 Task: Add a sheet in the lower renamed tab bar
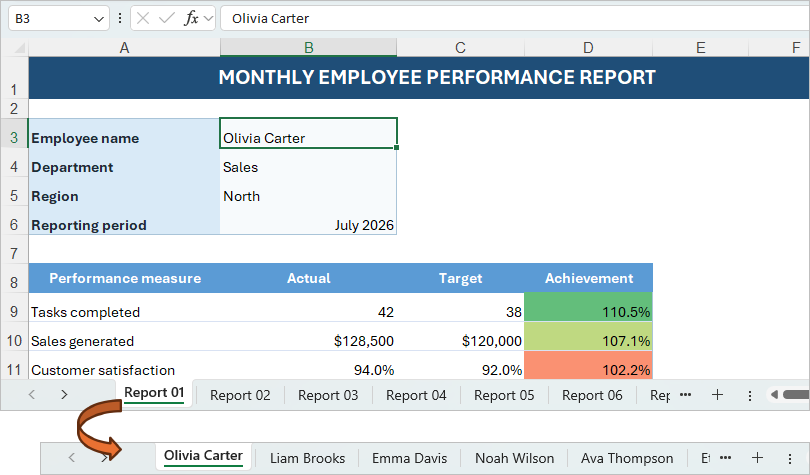[757, 458]
